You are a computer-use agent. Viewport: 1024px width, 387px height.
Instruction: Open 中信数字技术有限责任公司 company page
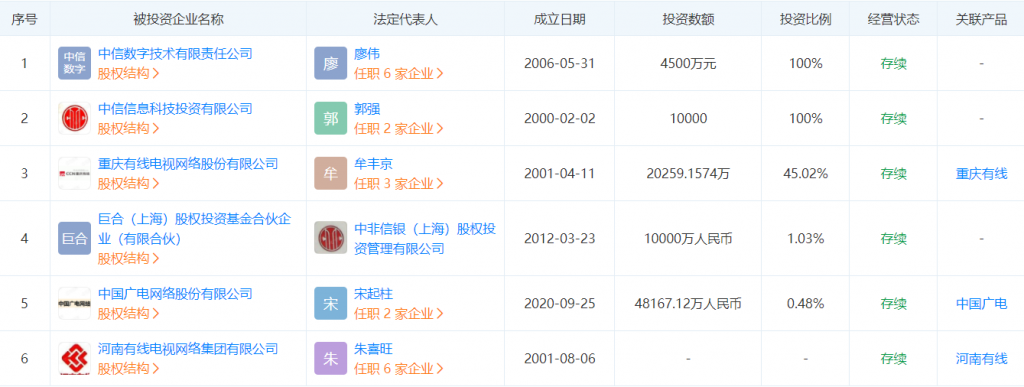click(x=175, y=54)
